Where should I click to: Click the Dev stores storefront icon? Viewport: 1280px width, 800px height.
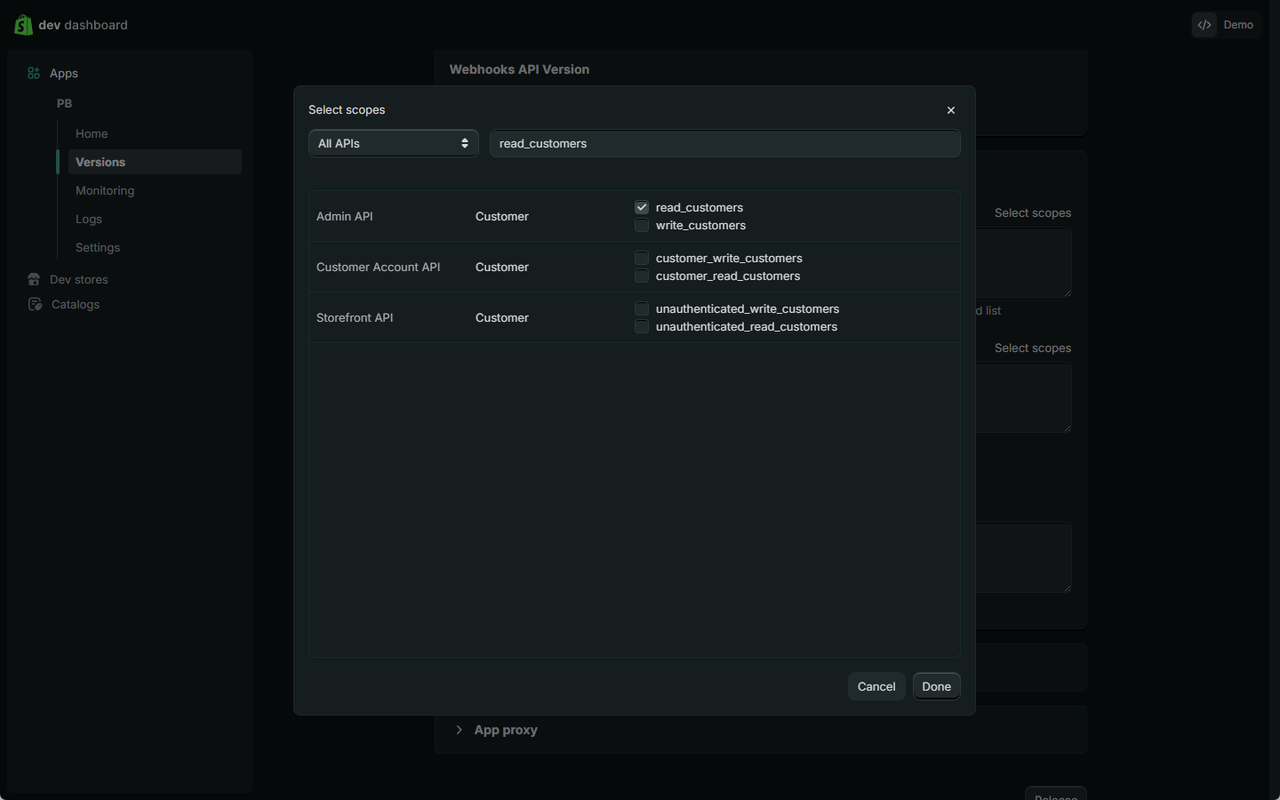34,280
